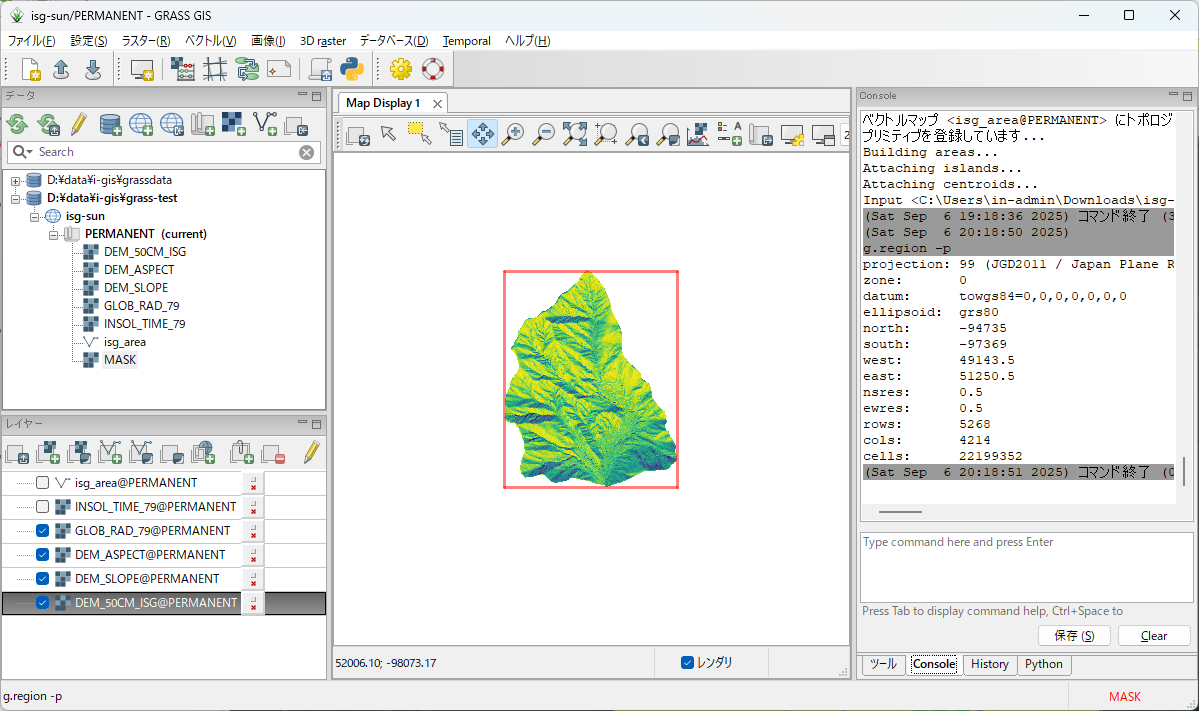Save workspace using download arrow icon
The image size is (1199, 711).
[x=93, y=70]
